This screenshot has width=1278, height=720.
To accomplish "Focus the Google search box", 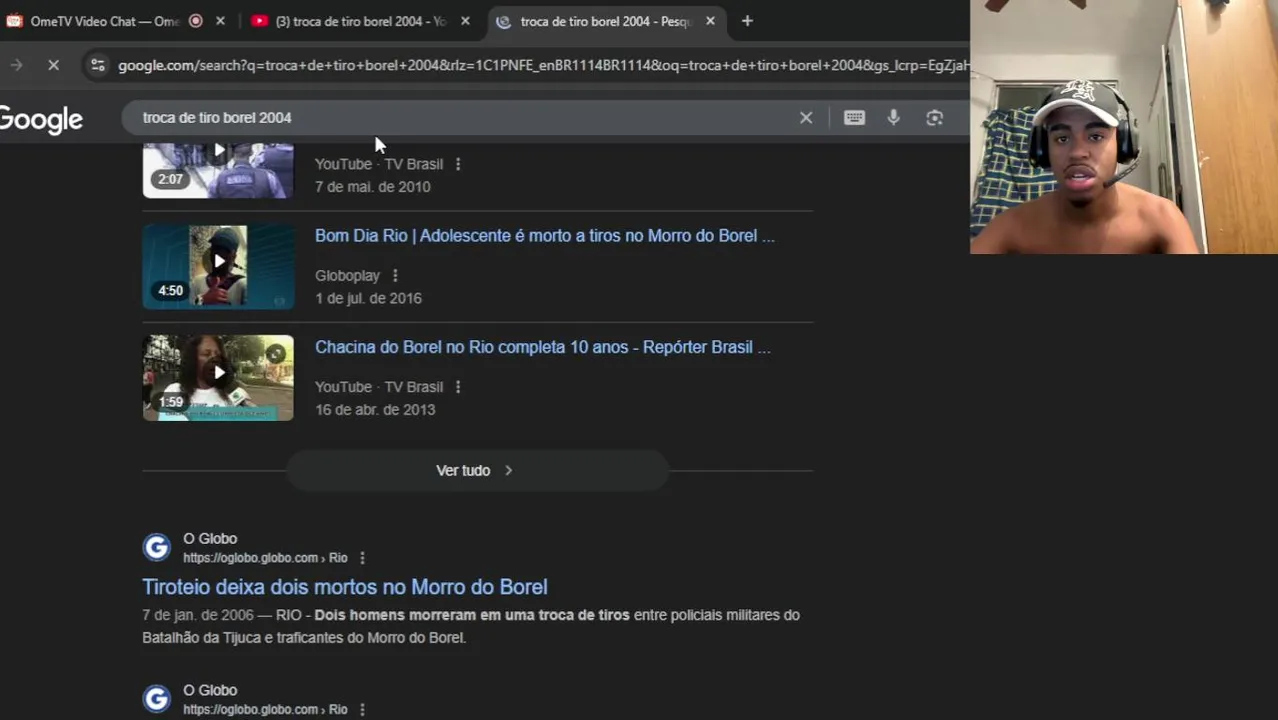I will point(465,117).
